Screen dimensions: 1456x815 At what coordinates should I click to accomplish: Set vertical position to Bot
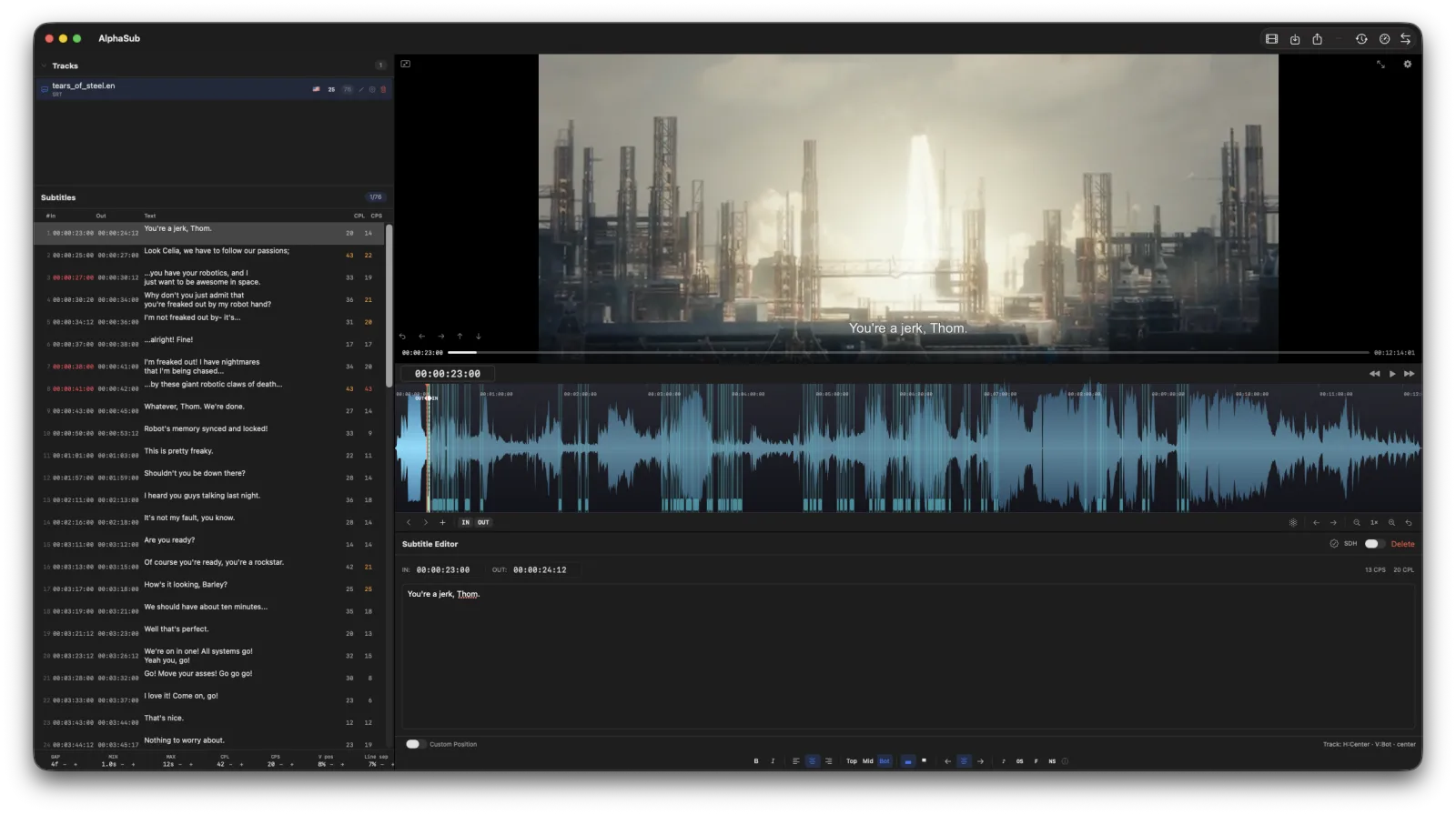(885, 761)
